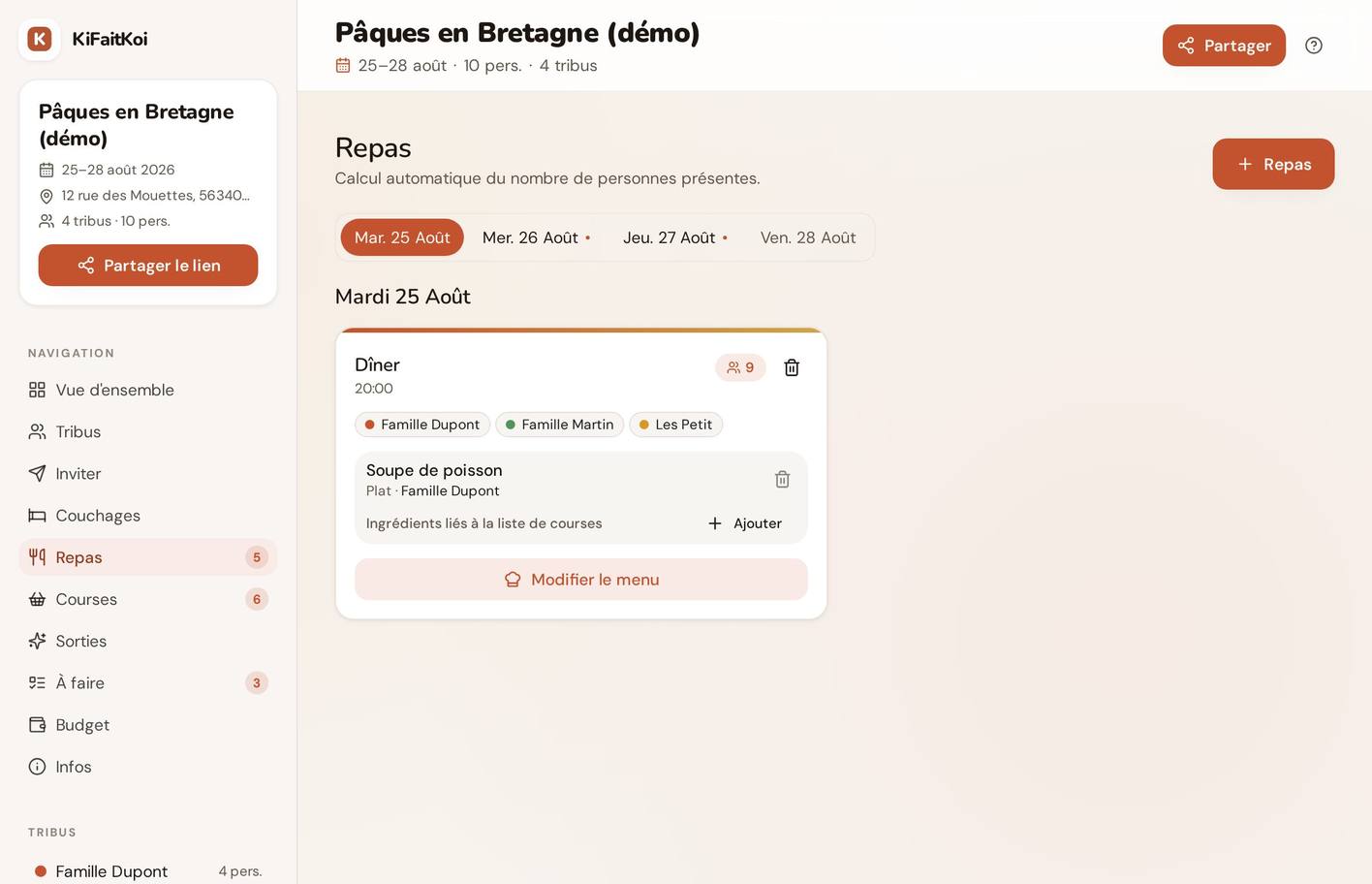Click Ajouter to add ingredients

click(x=745, y=523)
